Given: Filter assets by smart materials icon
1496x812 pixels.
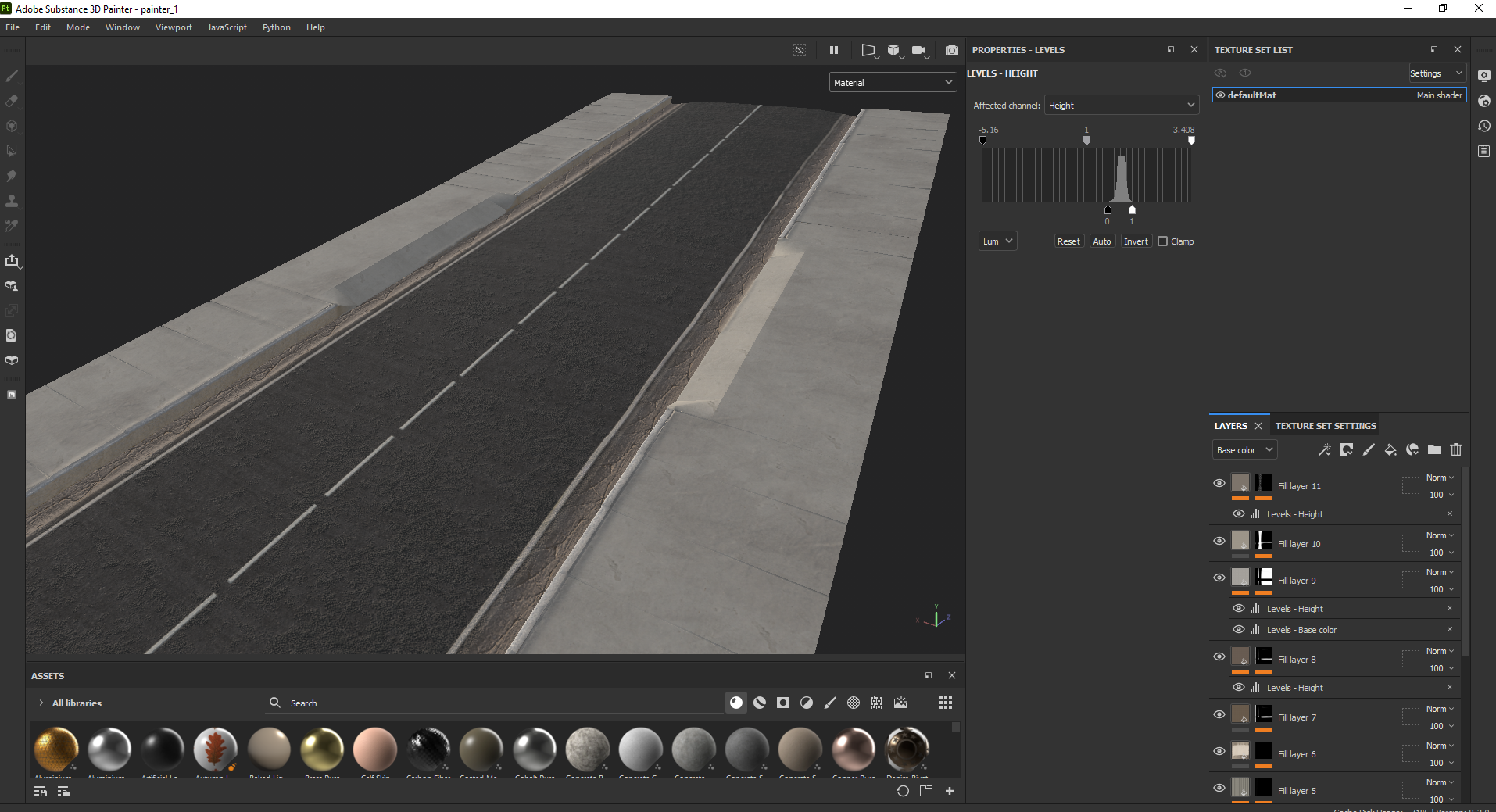Looking at the screenshot, I should 760,703.
